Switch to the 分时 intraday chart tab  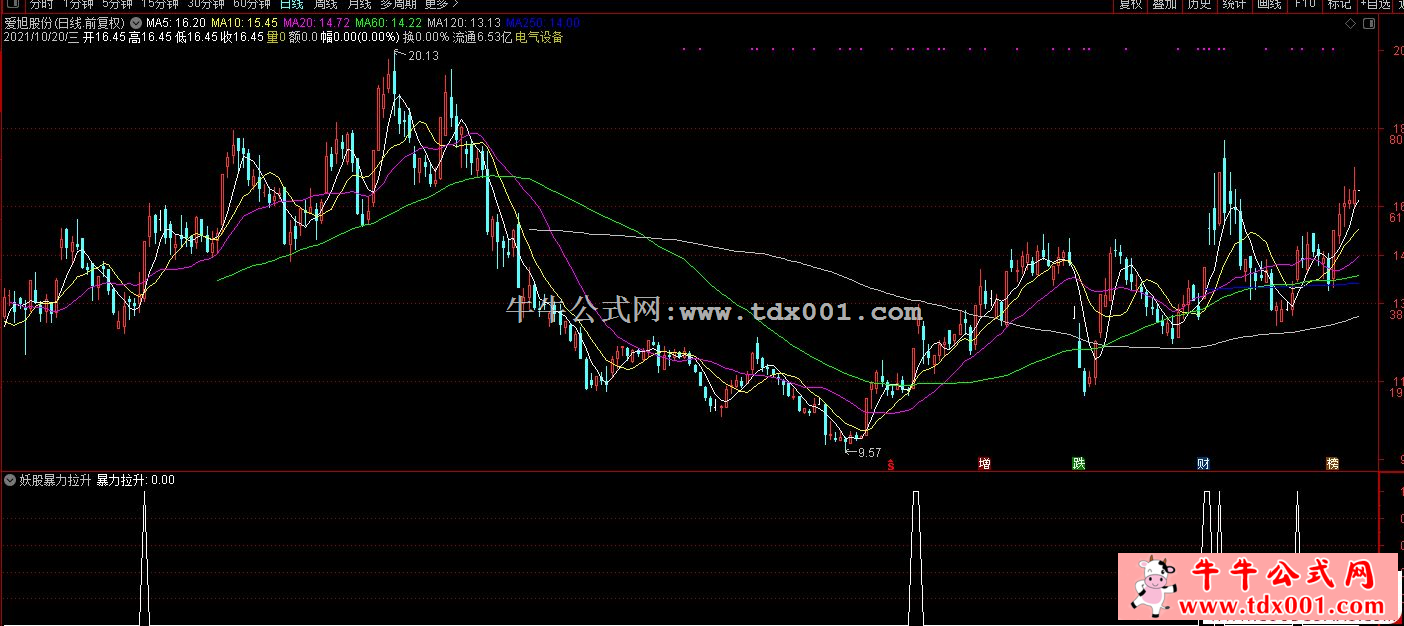(x=40, y=4)
